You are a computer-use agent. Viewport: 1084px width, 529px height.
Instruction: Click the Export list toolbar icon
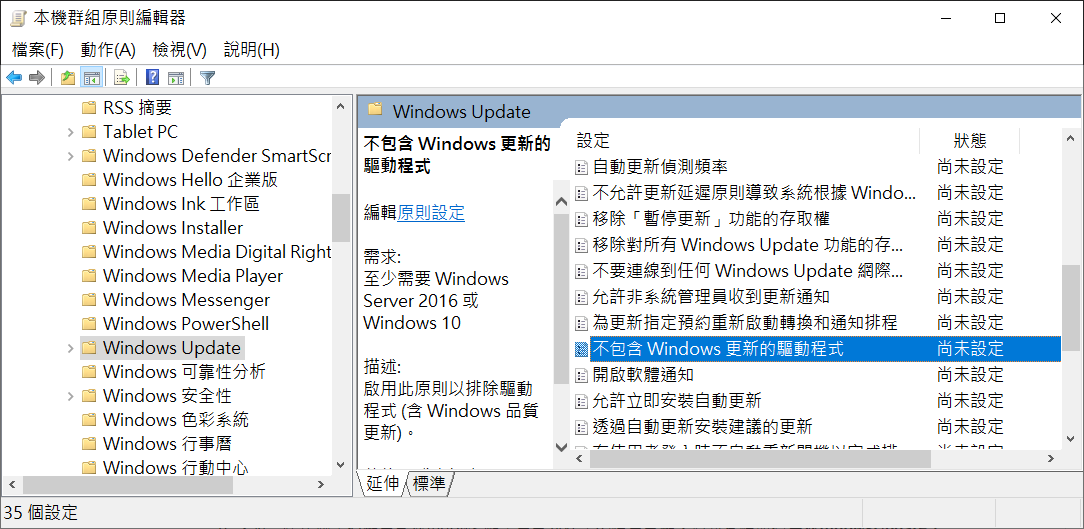click(x=122, y=77)
